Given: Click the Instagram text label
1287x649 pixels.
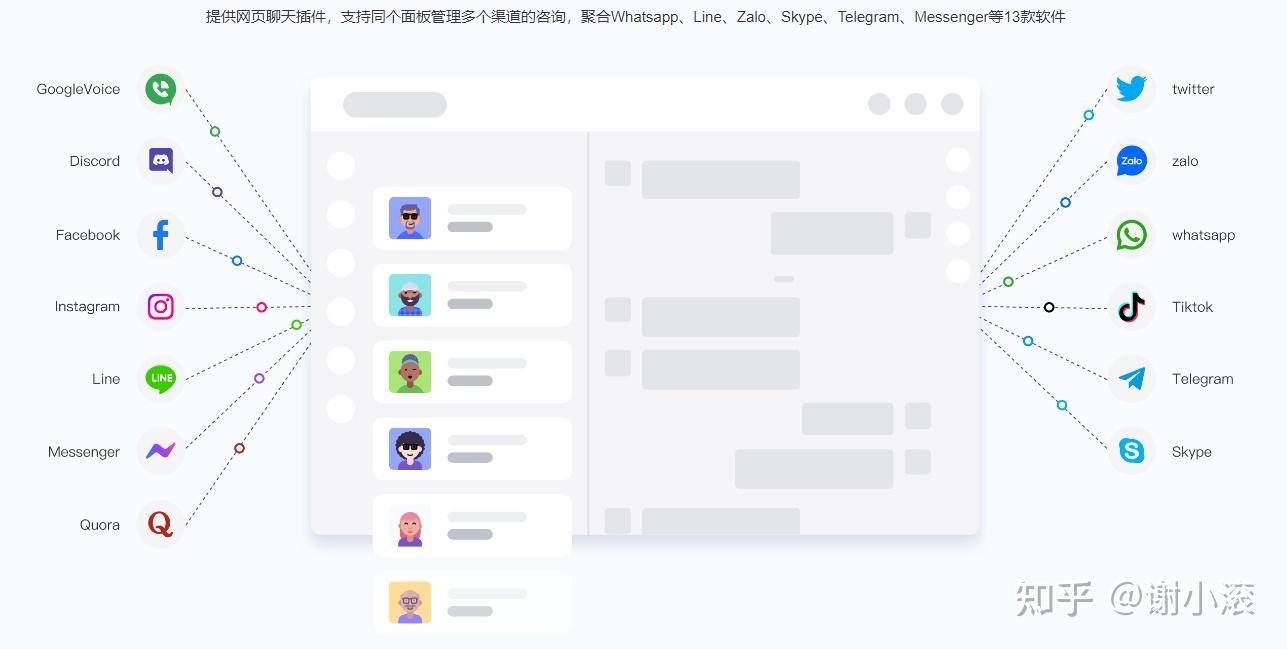Looking at the screenshot, I should (87, 307).
